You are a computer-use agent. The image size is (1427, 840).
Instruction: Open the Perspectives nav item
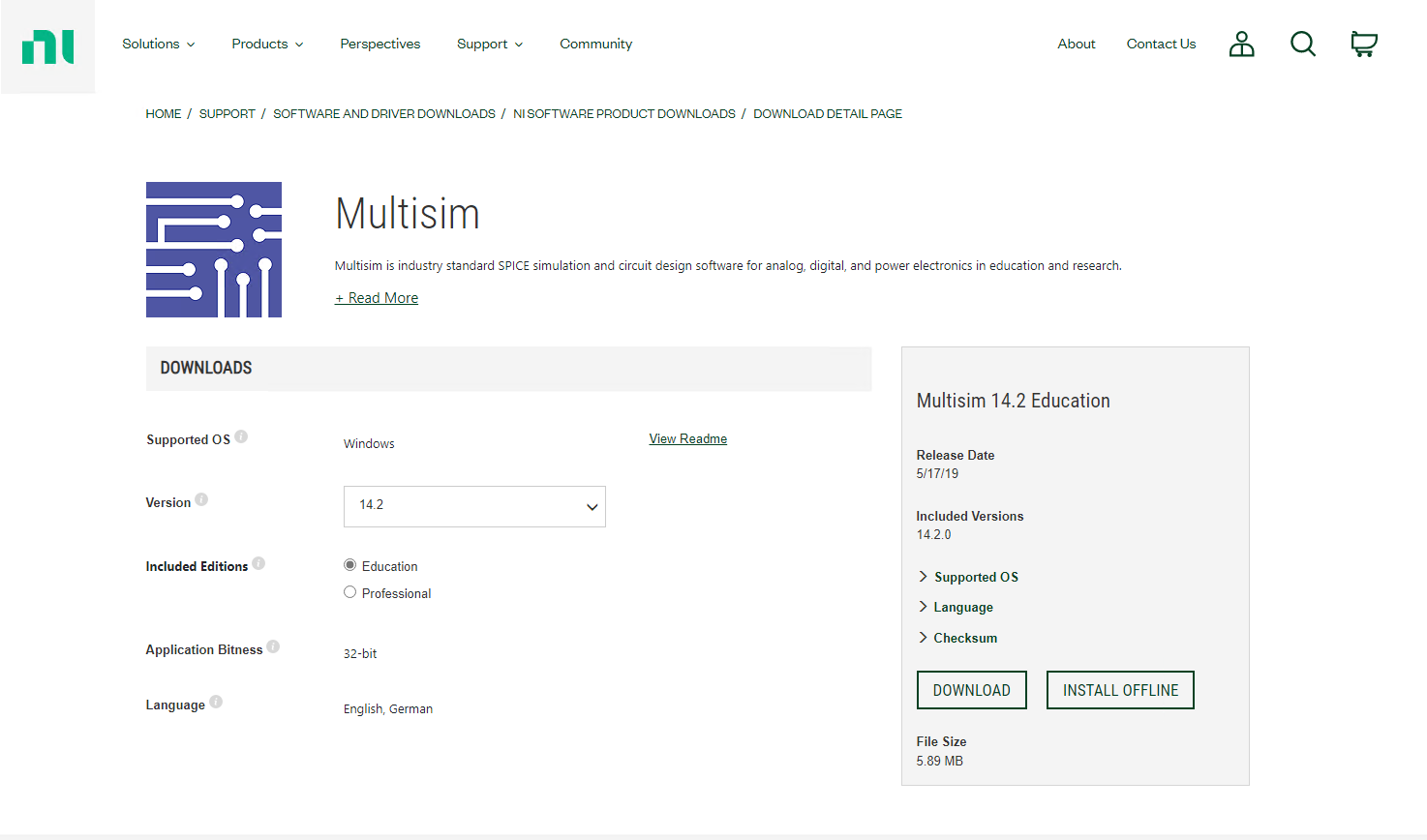click(x=380, y=44)
